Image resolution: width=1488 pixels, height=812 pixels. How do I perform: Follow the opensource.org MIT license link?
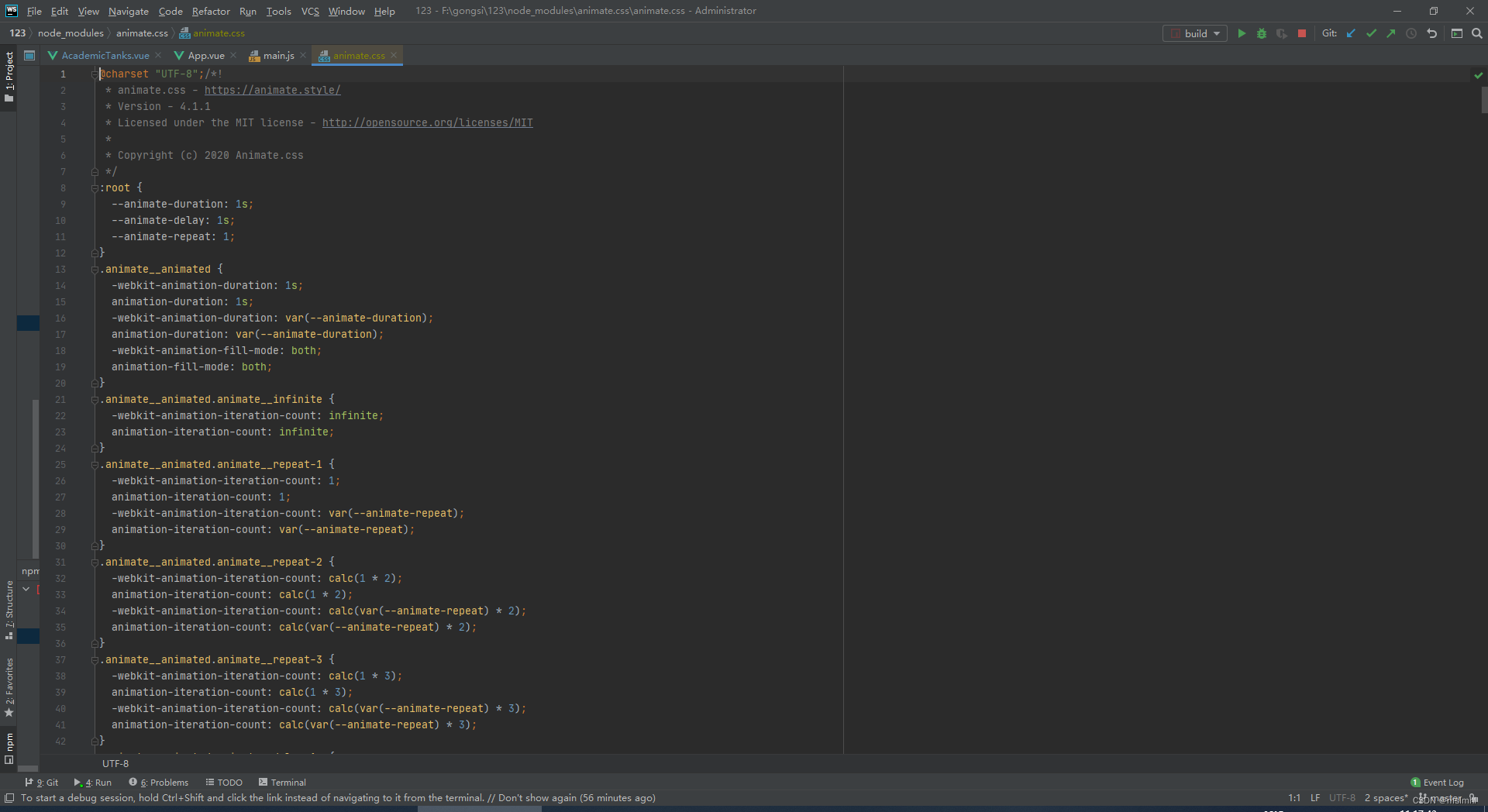click(427, 123)
